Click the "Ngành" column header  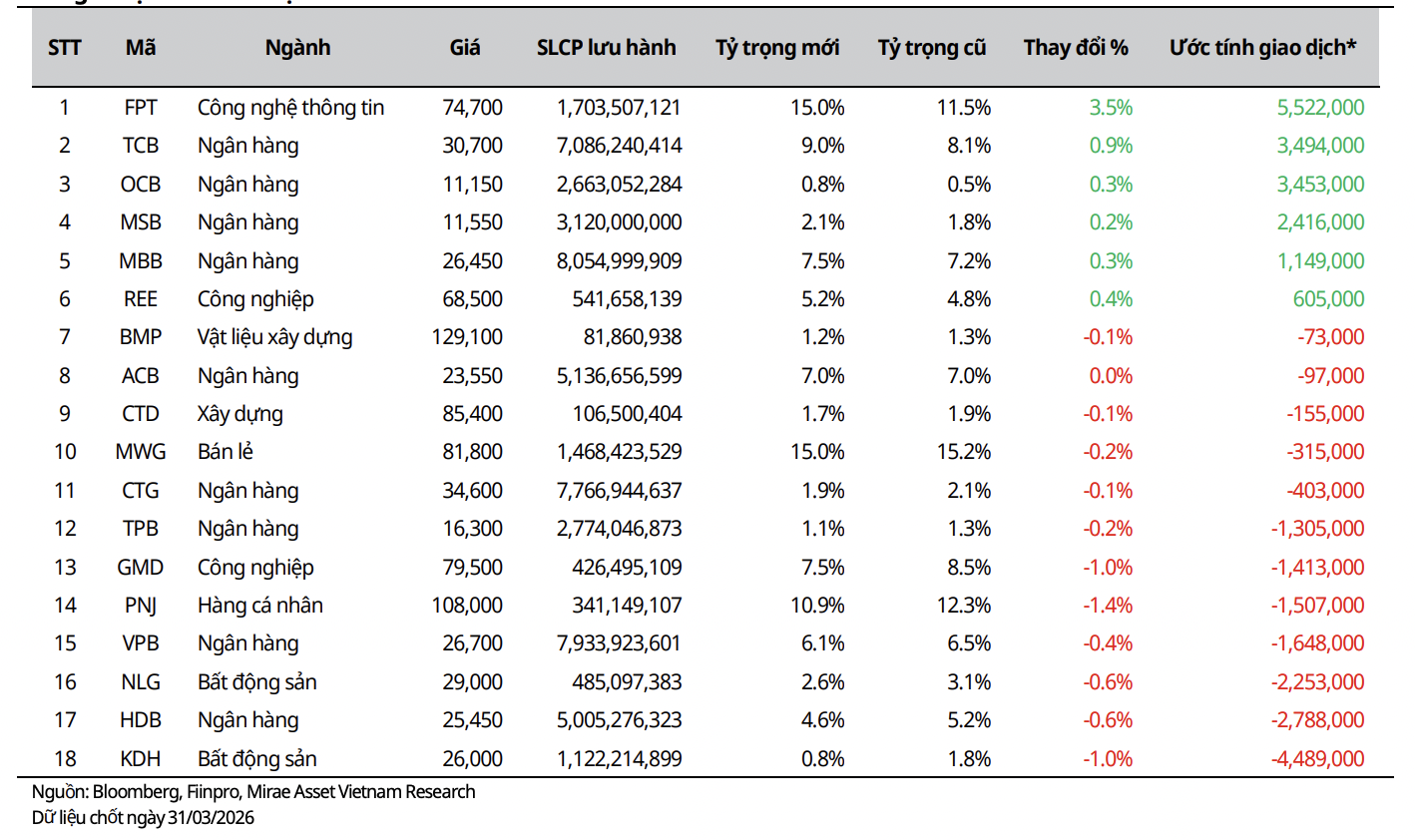[x=297, y=48]
